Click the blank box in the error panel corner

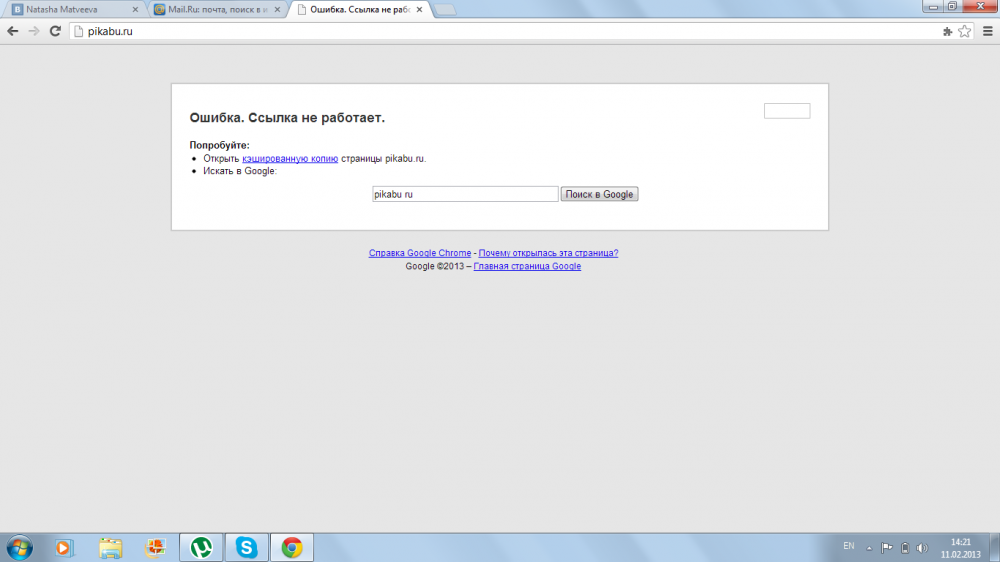(x=787, y=111)
